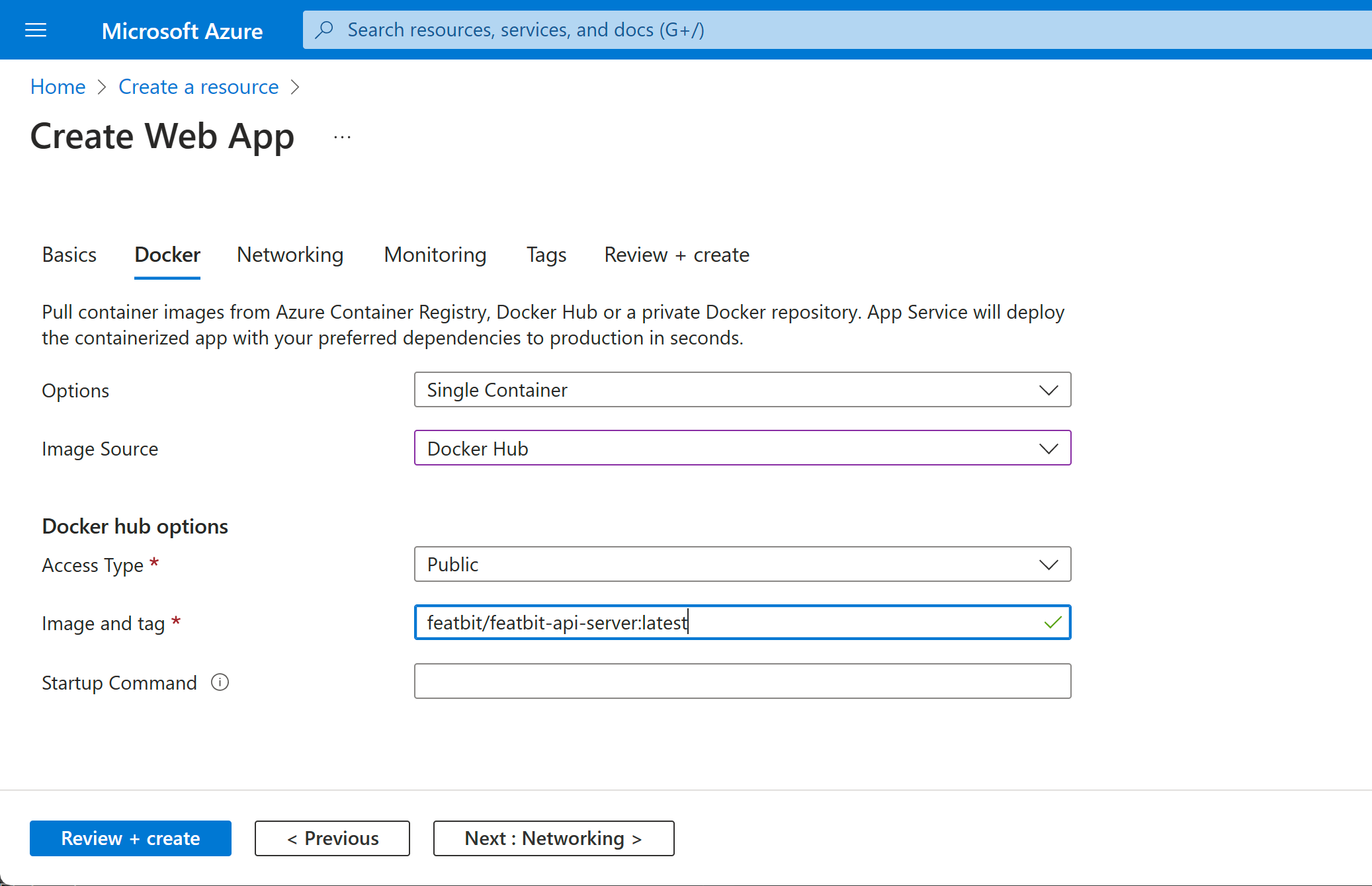1372x886 pixels.
Task: Expand the Access Type Public dropdown
Action: coord(742,565)
